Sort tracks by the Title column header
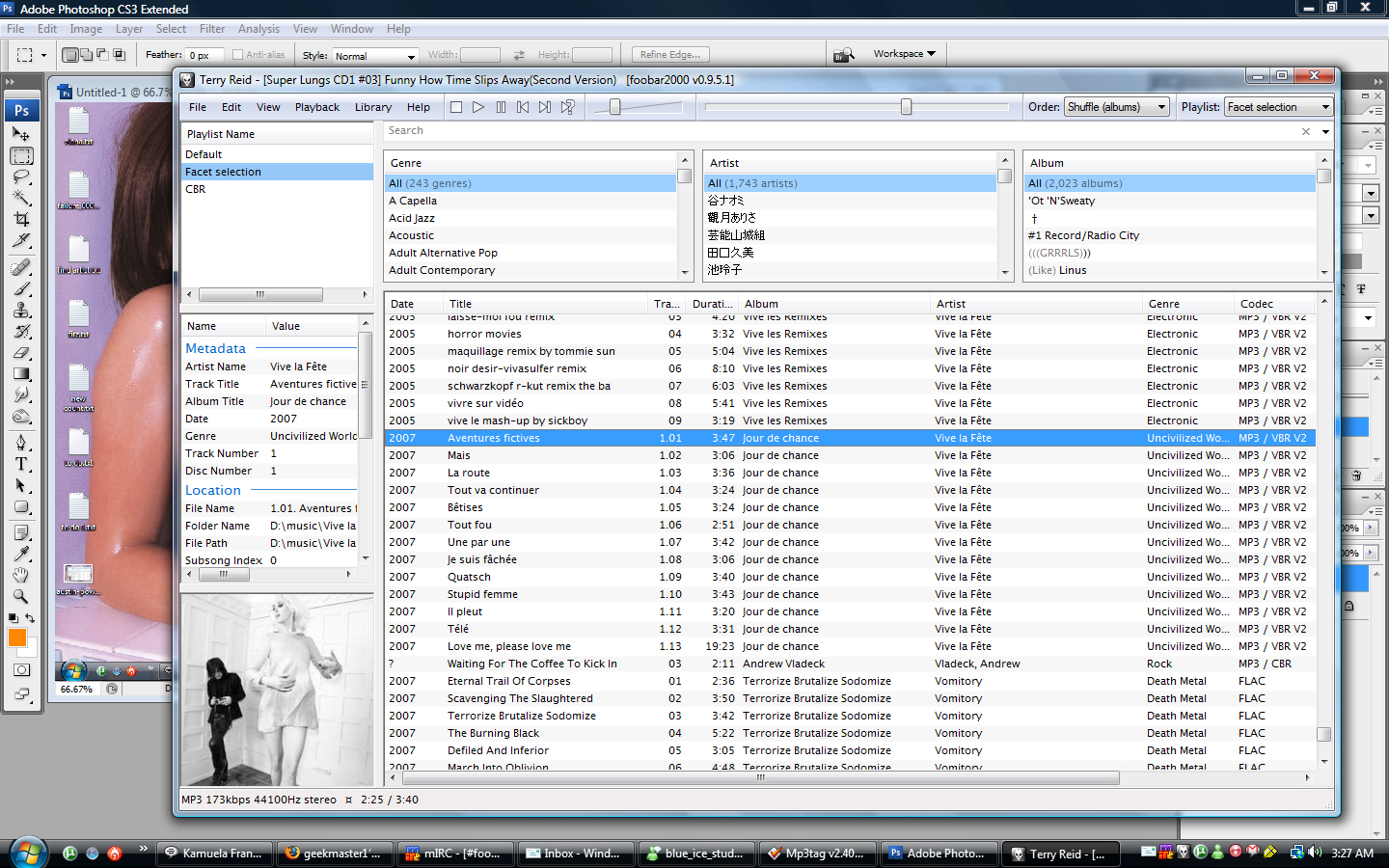 click(545, 304)
